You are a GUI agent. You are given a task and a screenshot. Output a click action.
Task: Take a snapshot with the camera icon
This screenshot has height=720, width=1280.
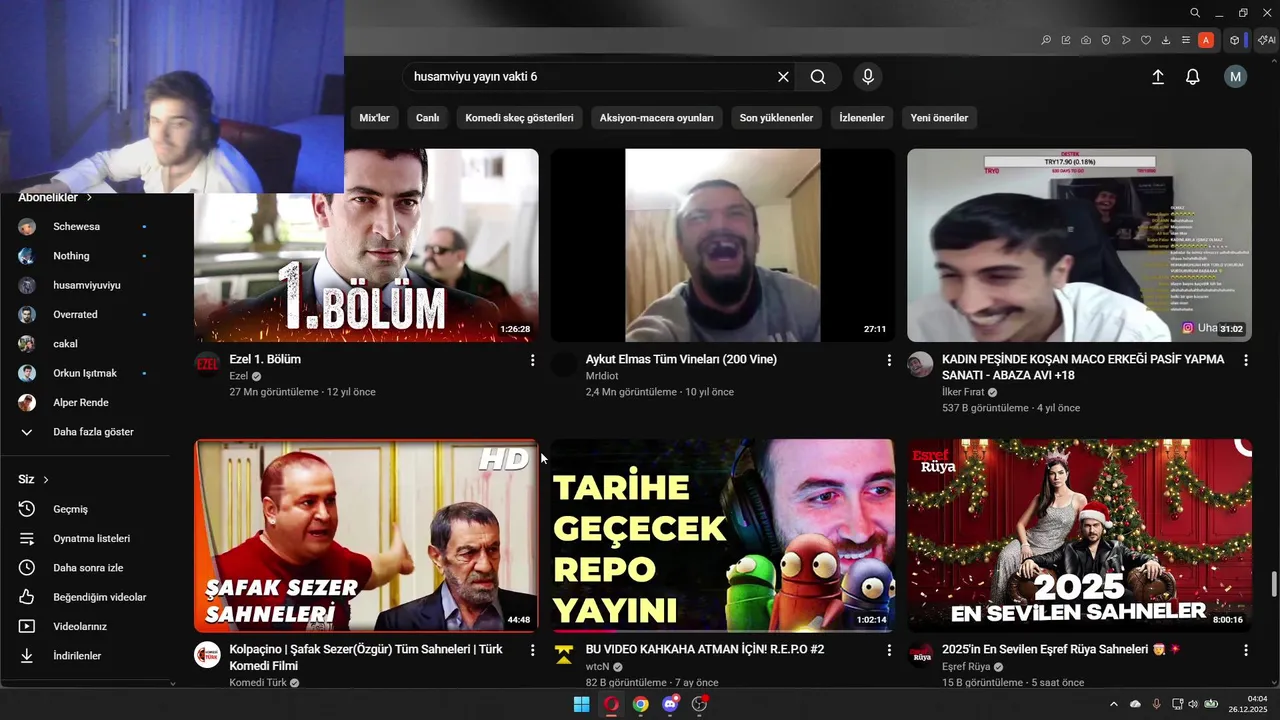[x=1086, y=40]
